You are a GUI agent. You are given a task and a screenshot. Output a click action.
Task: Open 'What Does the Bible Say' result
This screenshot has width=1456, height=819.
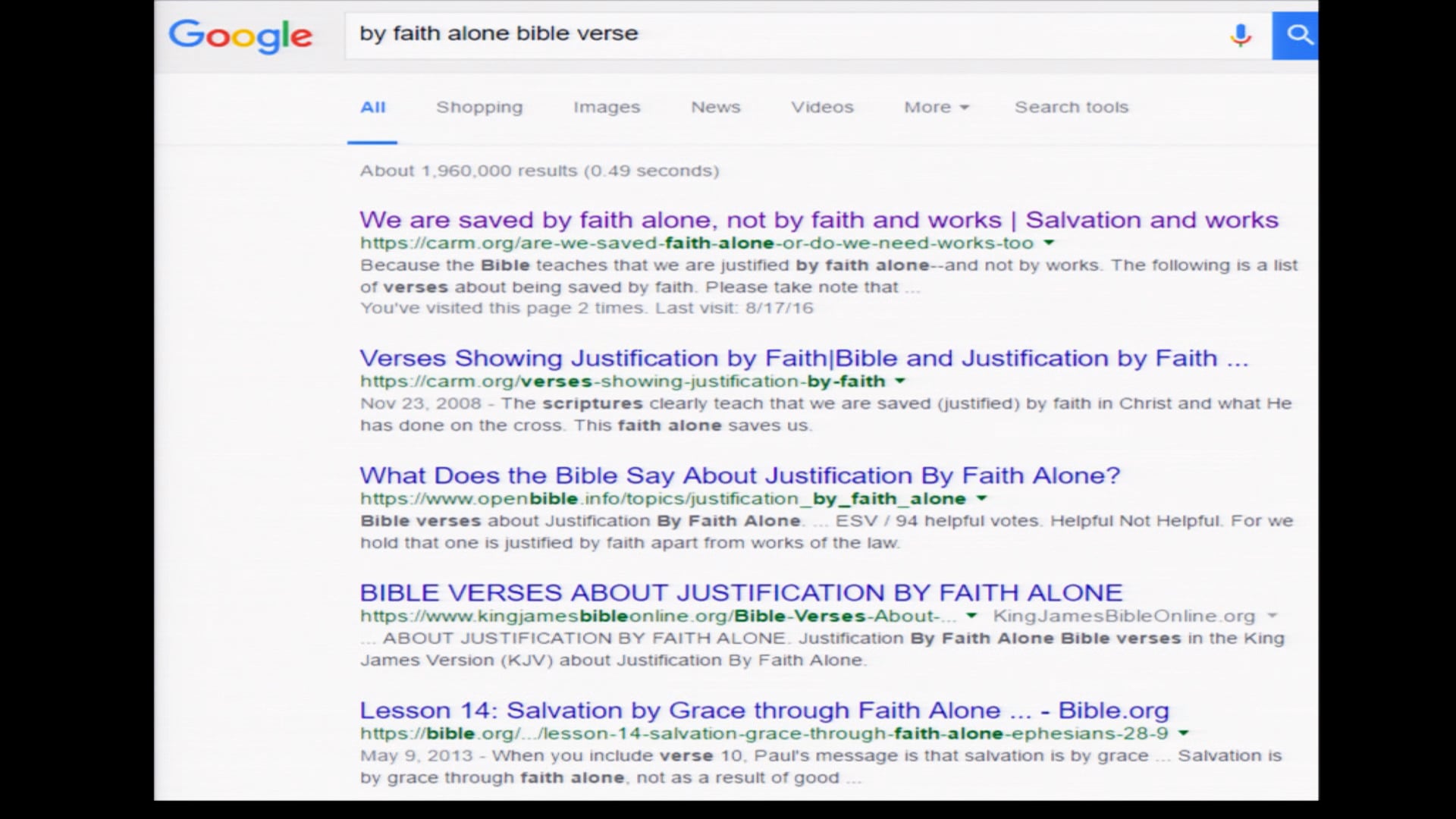tap(739, 475)
